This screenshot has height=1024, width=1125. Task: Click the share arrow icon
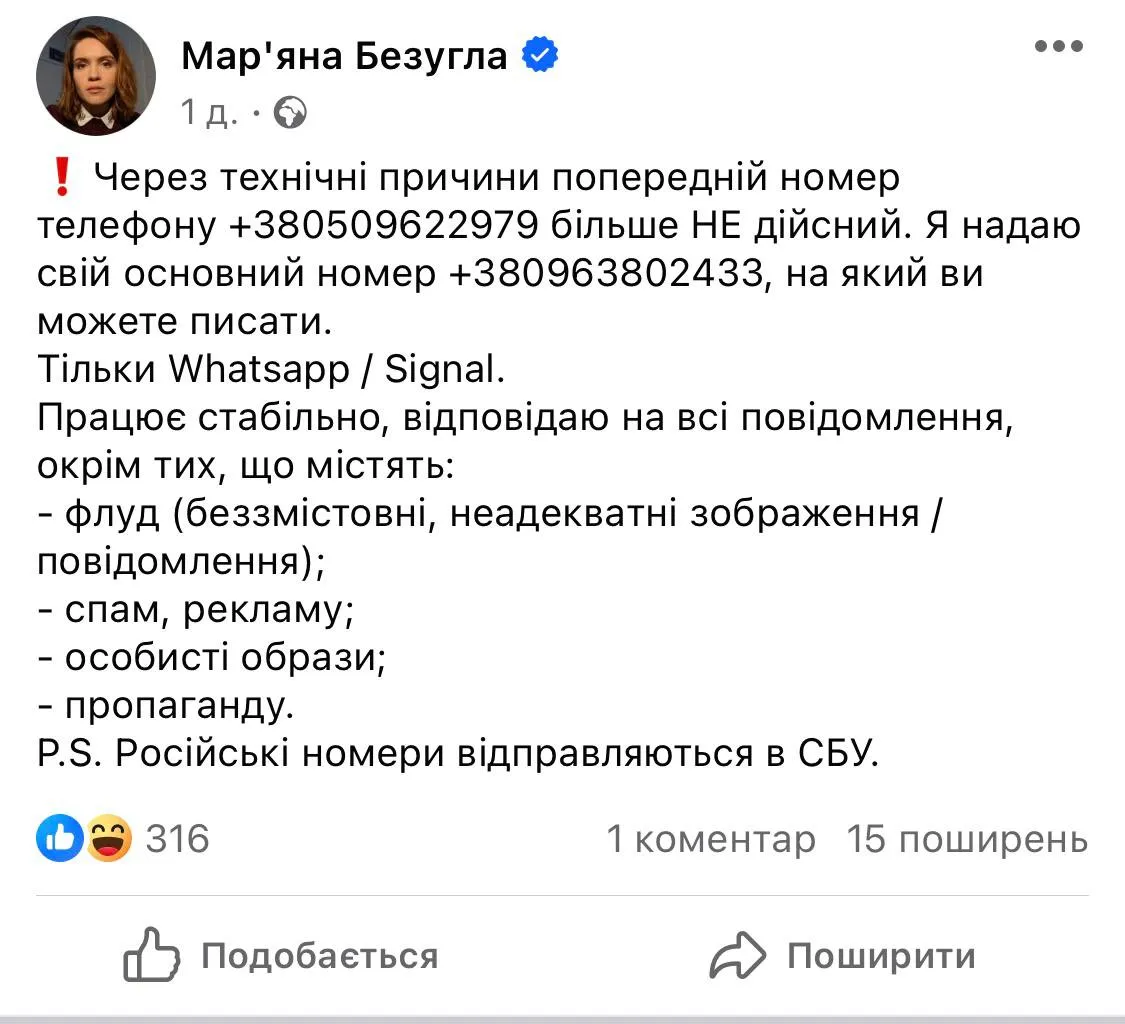(x=737, y=955)
